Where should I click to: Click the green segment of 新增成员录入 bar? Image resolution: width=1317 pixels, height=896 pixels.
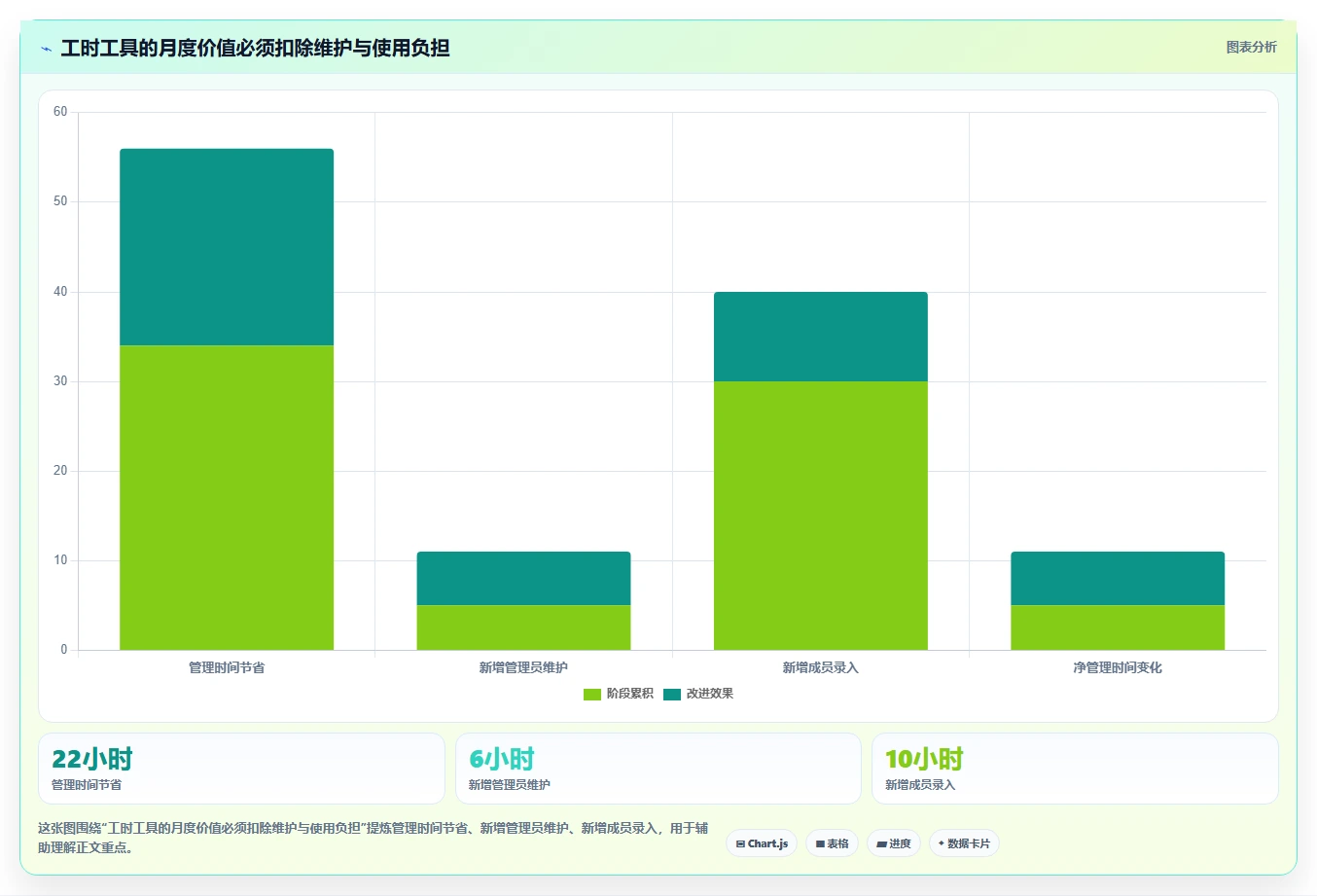(x=821, y=516)
